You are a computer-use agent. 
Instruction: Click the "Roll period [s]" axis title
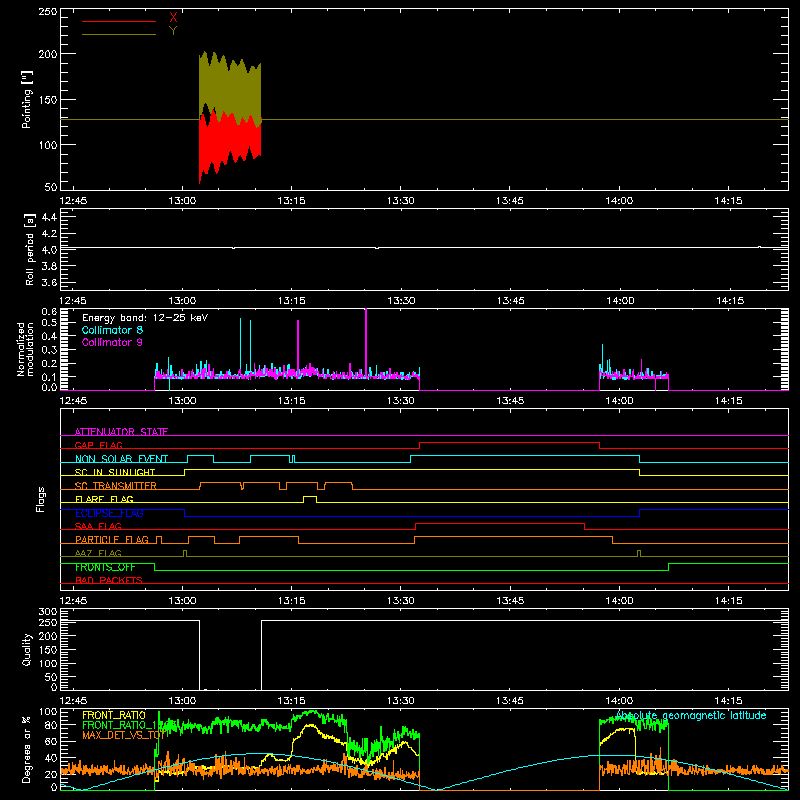29,249
